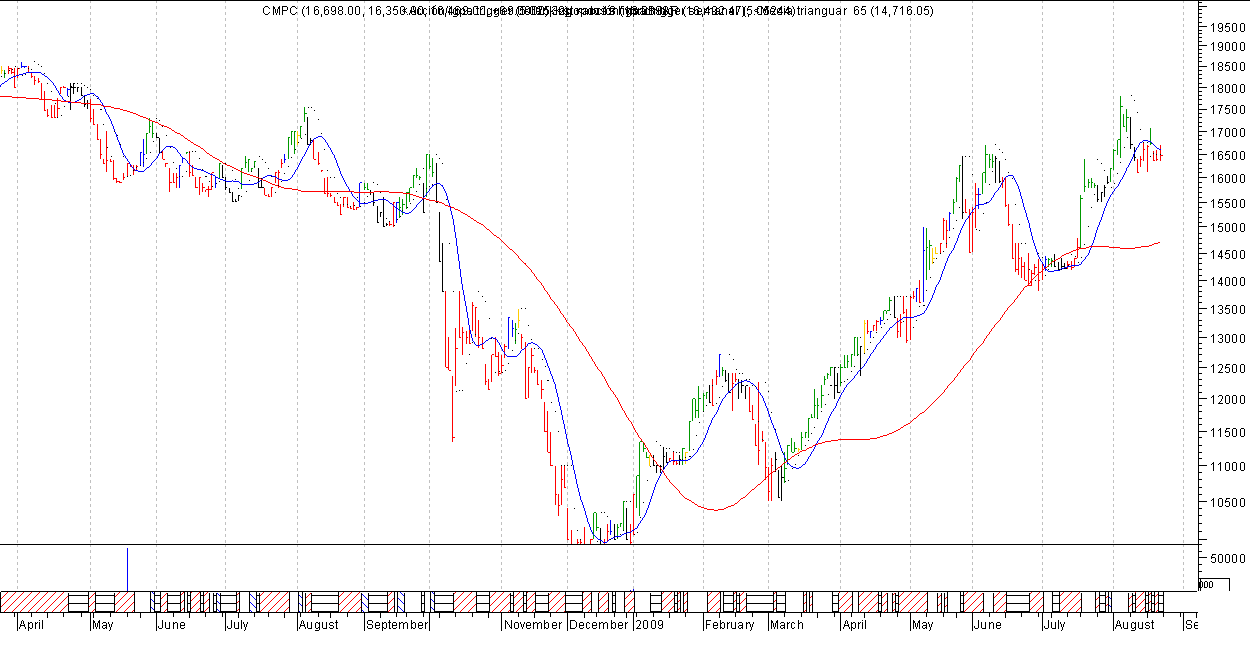The width and height of the screenshot is (1250, 661).
Task: Select the March month label
Action: [787, 625]
